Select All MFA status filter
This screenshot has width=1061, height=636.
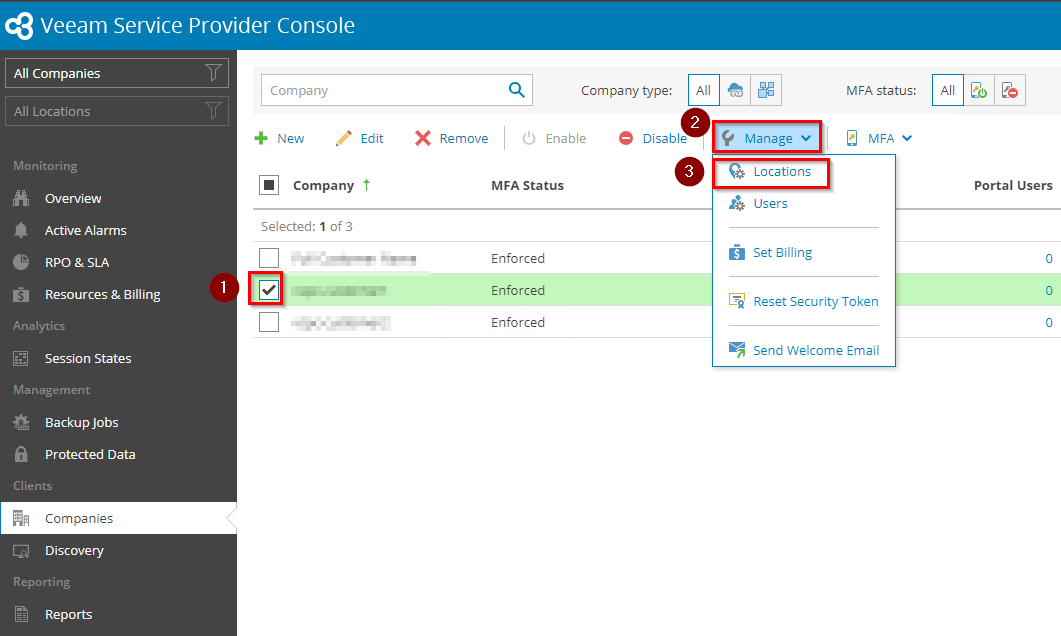point(947,90)
